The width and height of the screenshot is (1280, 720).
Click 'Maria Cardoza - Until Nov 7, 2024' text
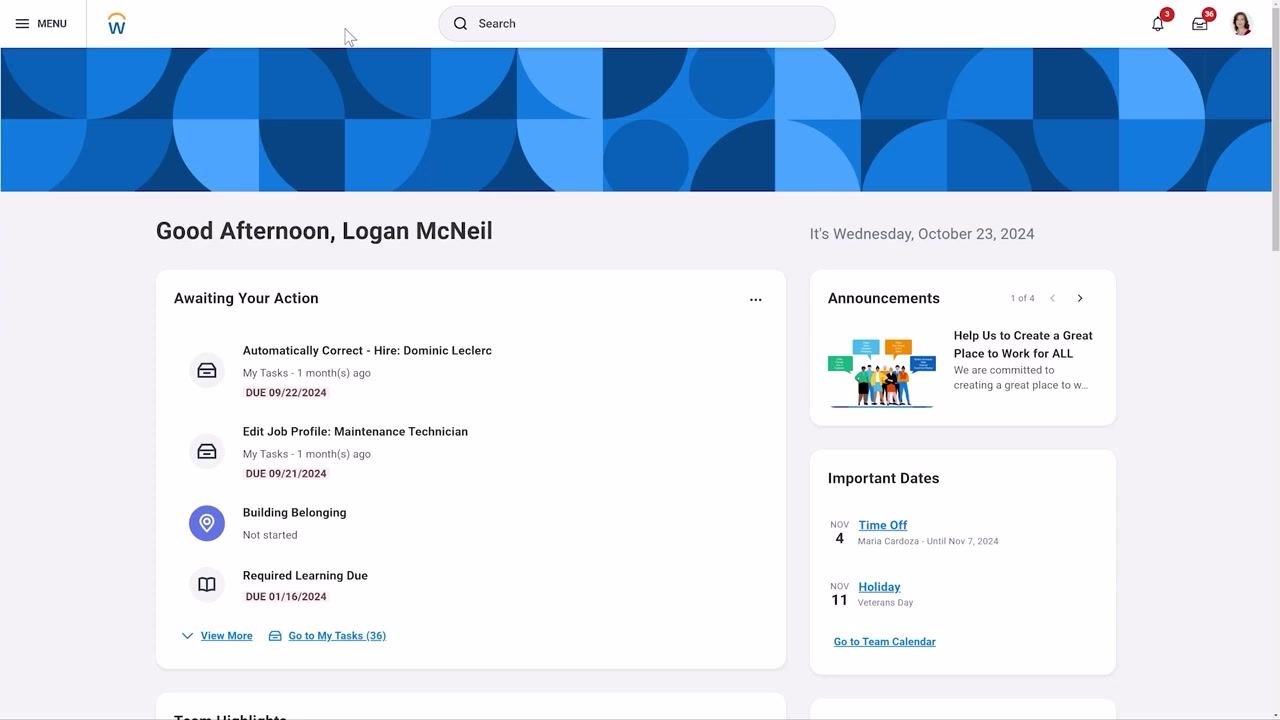(928, 542)
